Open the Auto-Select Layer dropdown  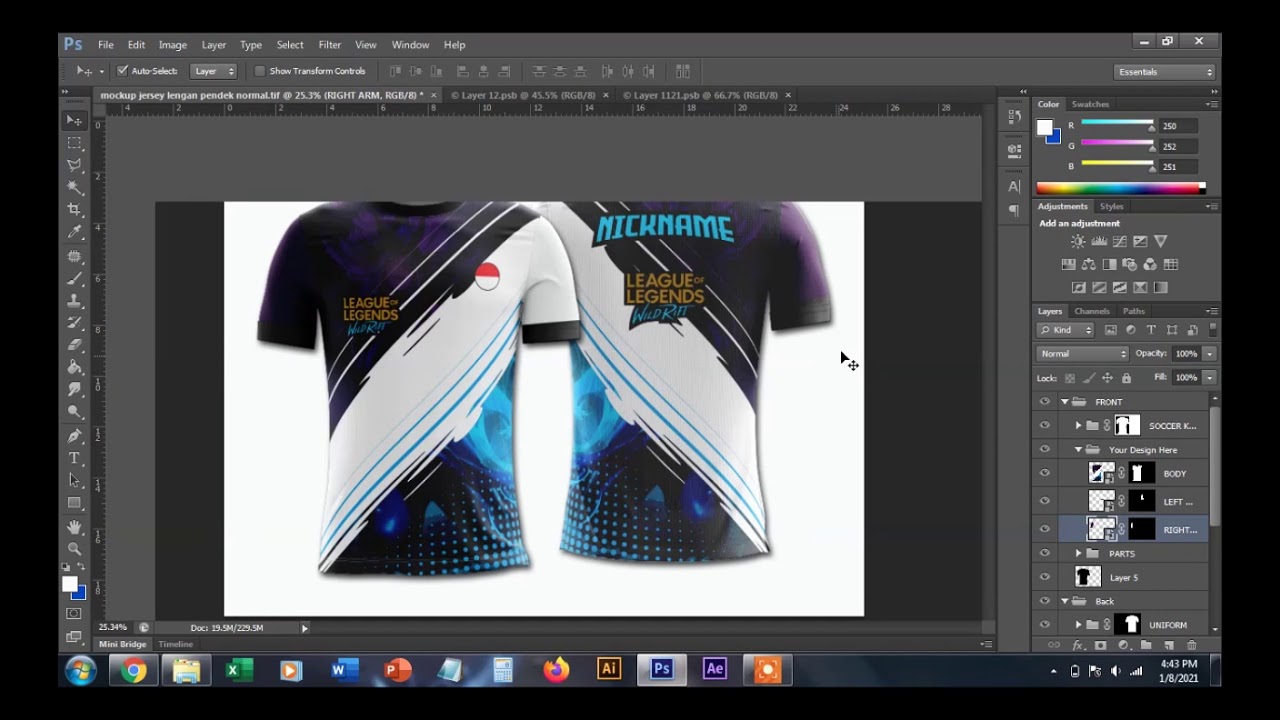click(x=214, y=71)
